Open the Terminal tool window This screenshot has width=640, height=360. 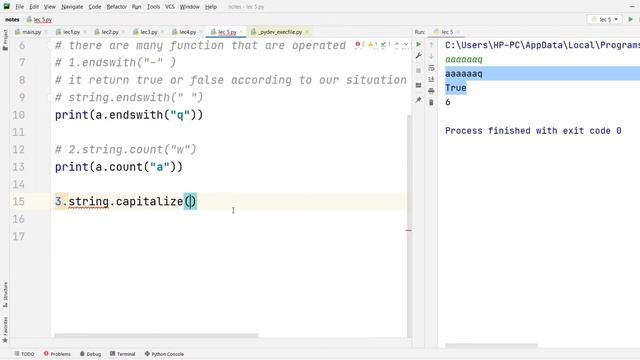click(122, 354)
